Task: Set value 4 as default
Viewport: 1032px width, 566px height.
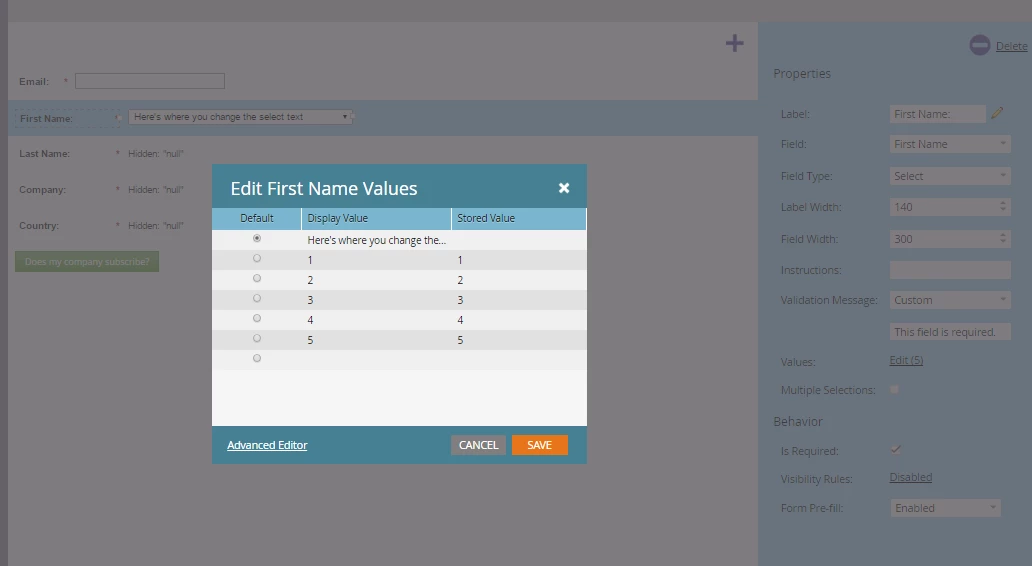Action: click(257, 319)
